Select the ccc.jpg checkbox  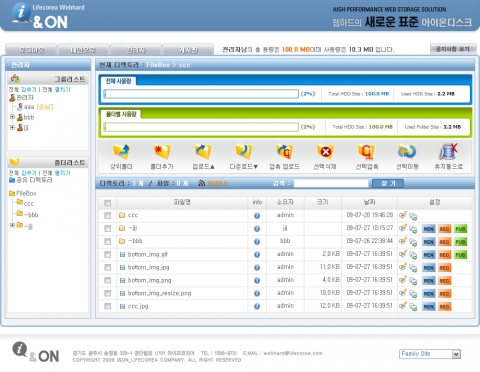pyautogui.click(x=107, y=306)
